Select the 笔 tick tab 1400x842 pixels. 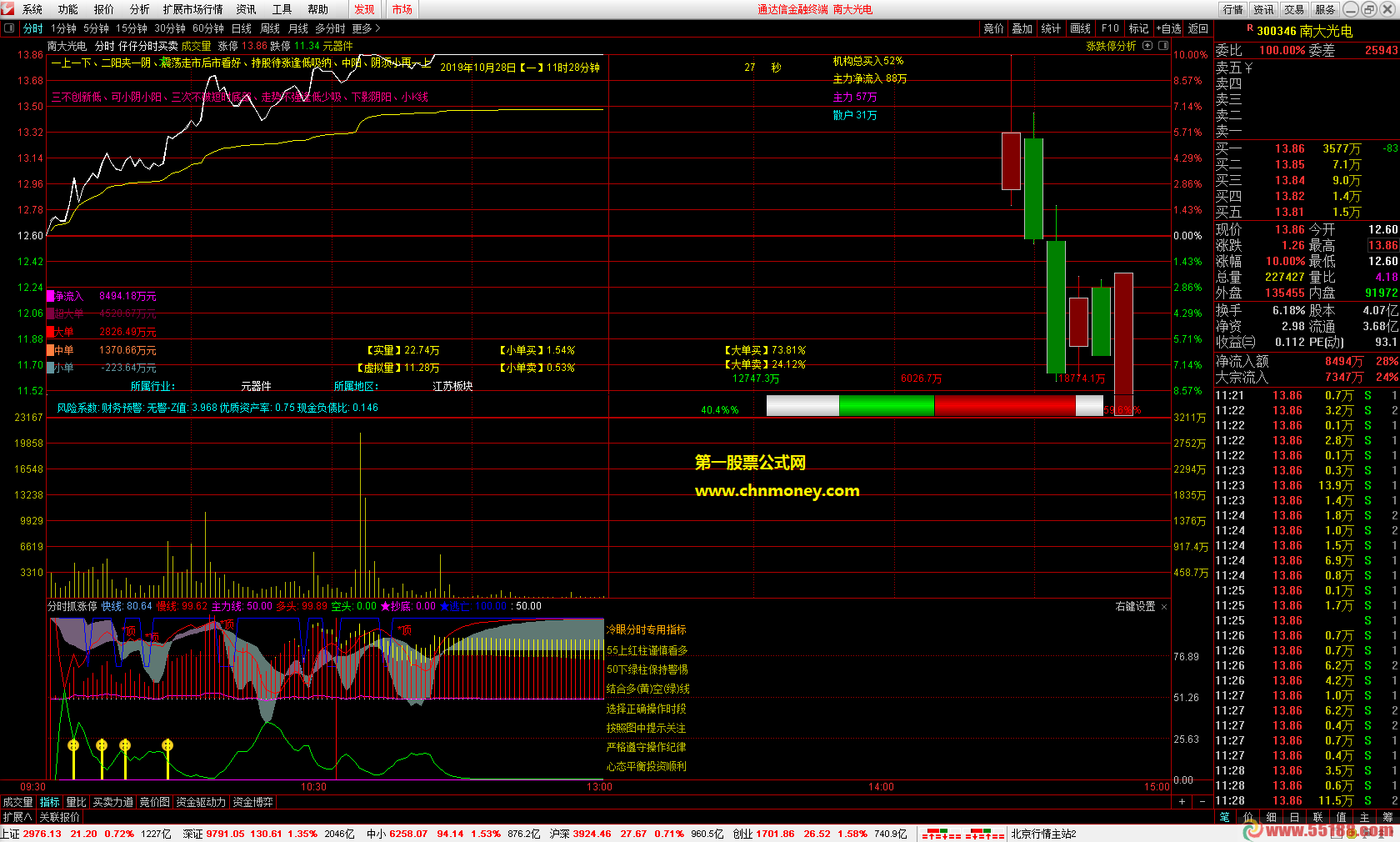coord(1224,817)
